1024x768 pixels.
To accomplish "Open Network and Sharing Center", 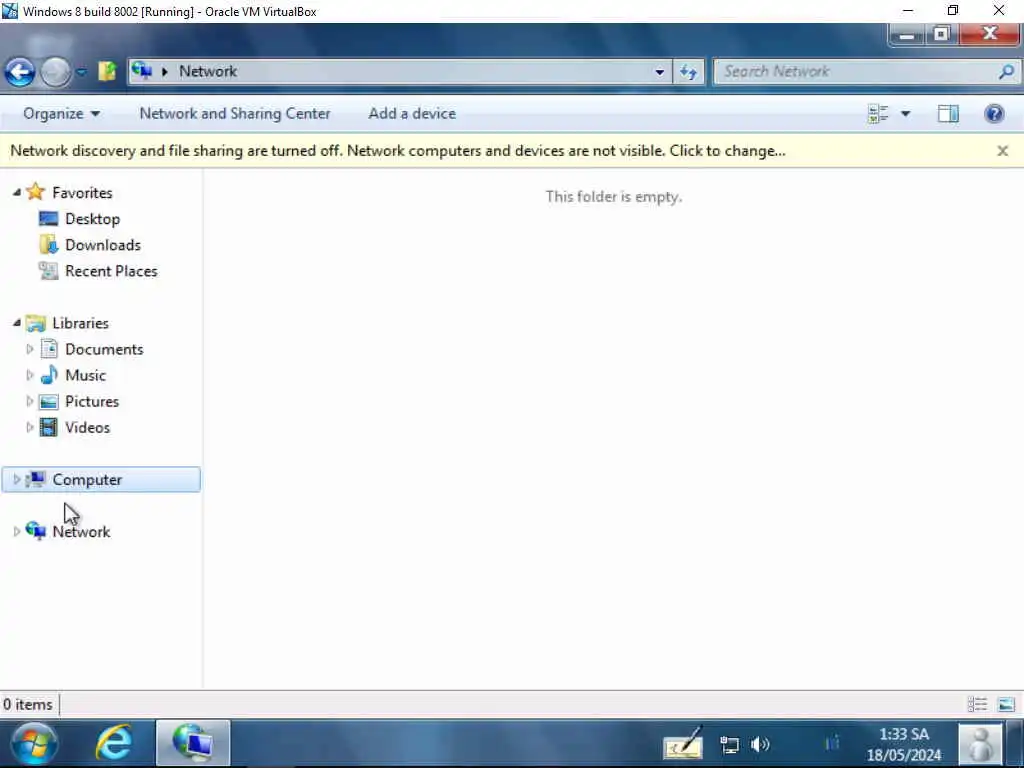I will [235, 114].
